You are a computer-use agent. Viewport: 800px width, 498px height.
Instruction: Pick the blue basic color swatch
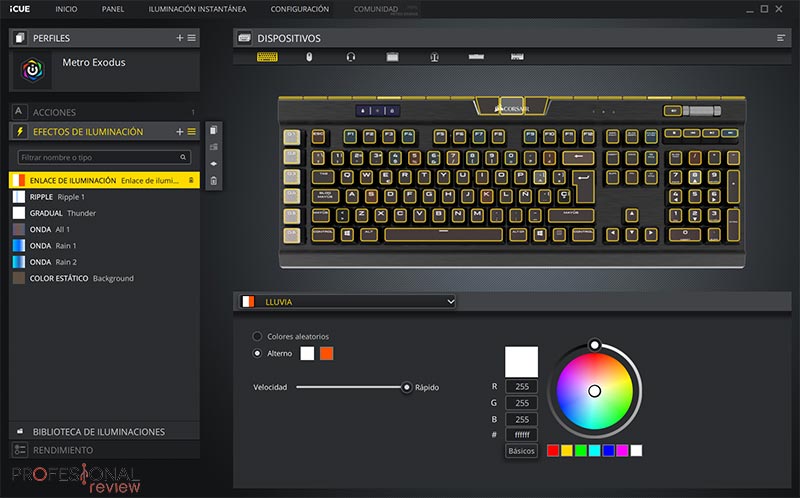pyautogui.click(x=608, y=451)
